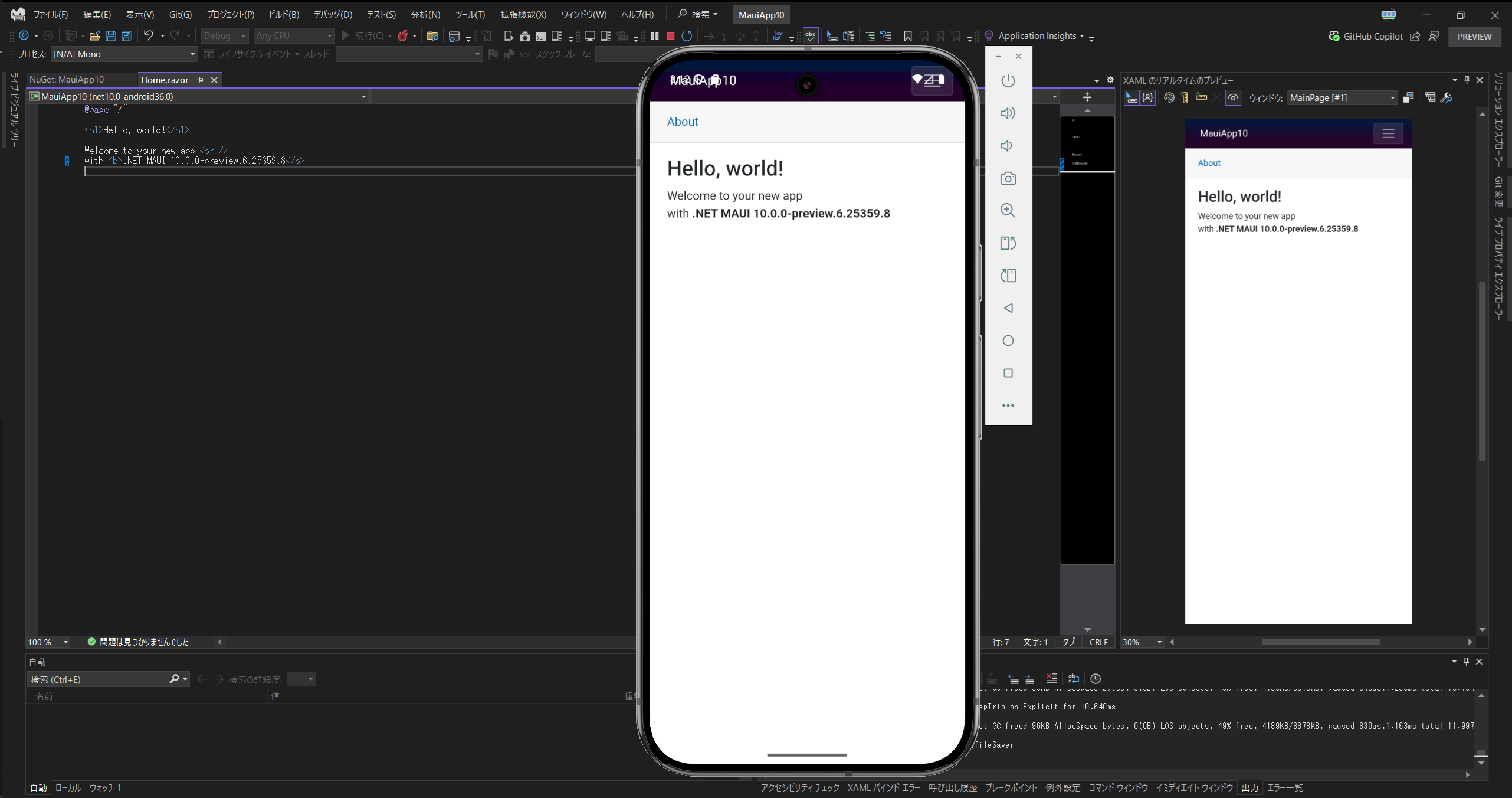Clear all text in the Output window
Image resolution: width=1512 pixels, height=798 pixels.
coord(1052,679)
